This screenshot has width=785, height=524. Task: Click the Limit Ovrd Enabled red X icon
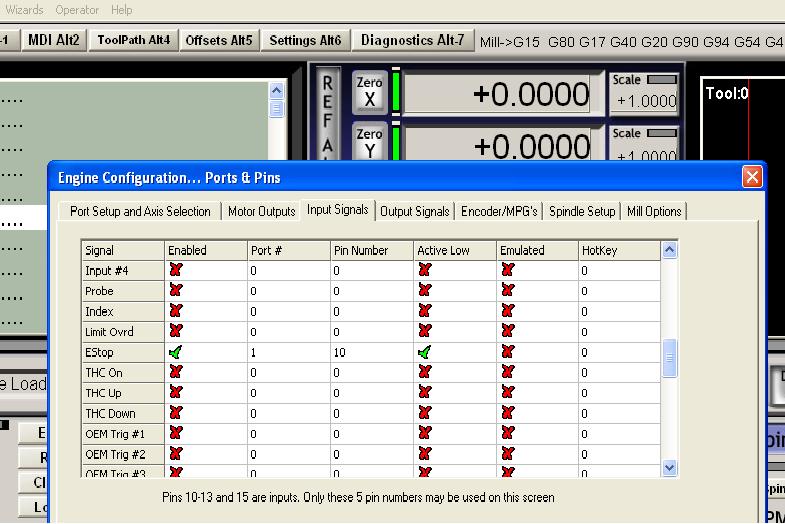(176, 331)
